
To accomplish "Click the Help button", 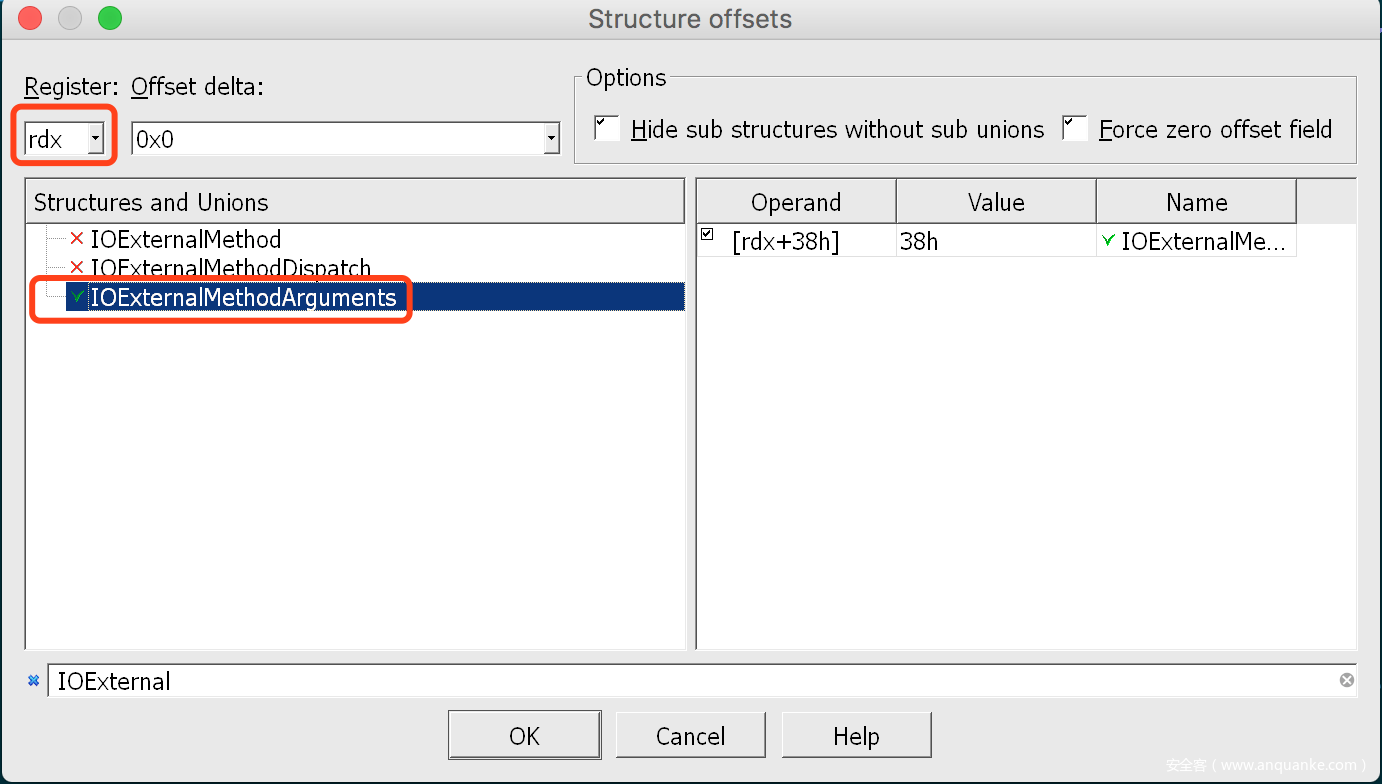I will [x=856, y=736].
